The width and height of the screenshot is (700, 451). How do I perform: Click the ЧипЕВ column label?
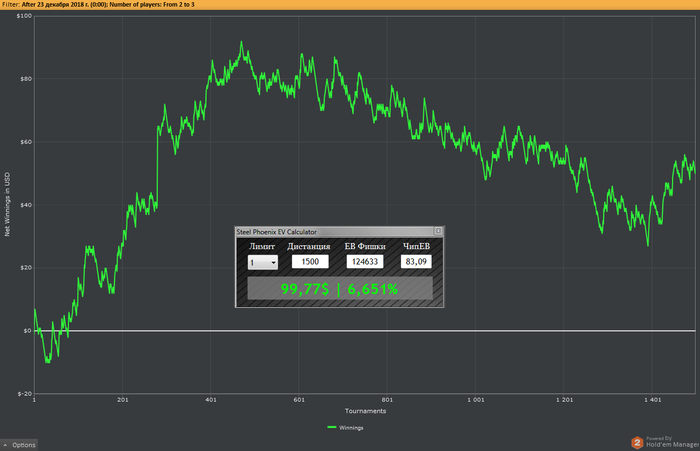click(x=417, y=246)
